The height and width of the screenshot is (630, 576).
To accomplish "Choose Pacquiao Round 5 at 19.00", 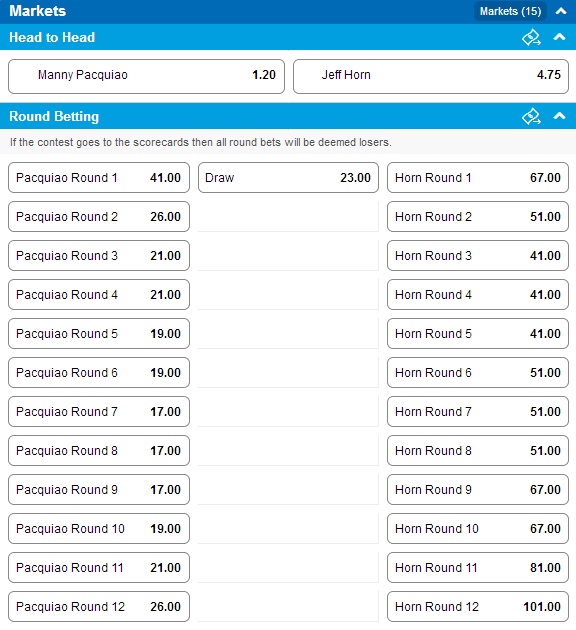I will point(99,333).
